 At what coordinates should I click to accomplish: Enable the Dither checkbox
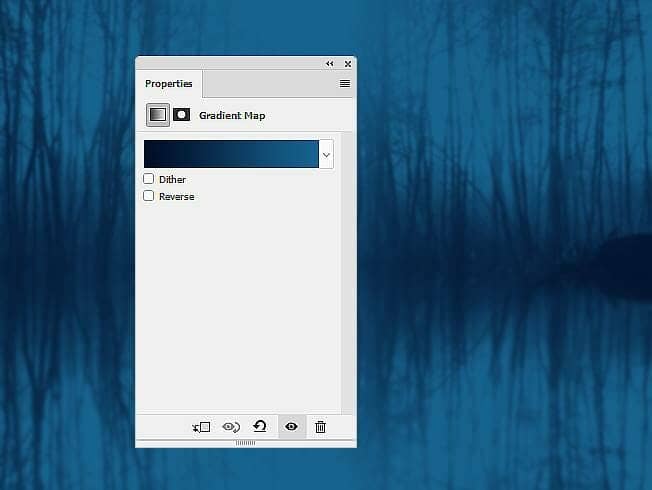click(x=148, y=179)
